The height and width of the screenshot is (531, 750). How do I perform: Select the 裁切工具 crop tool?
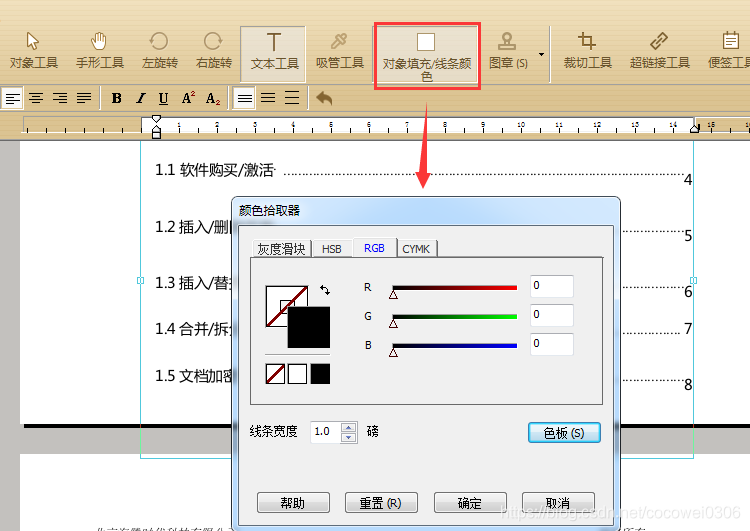click(x=587, y=51)
